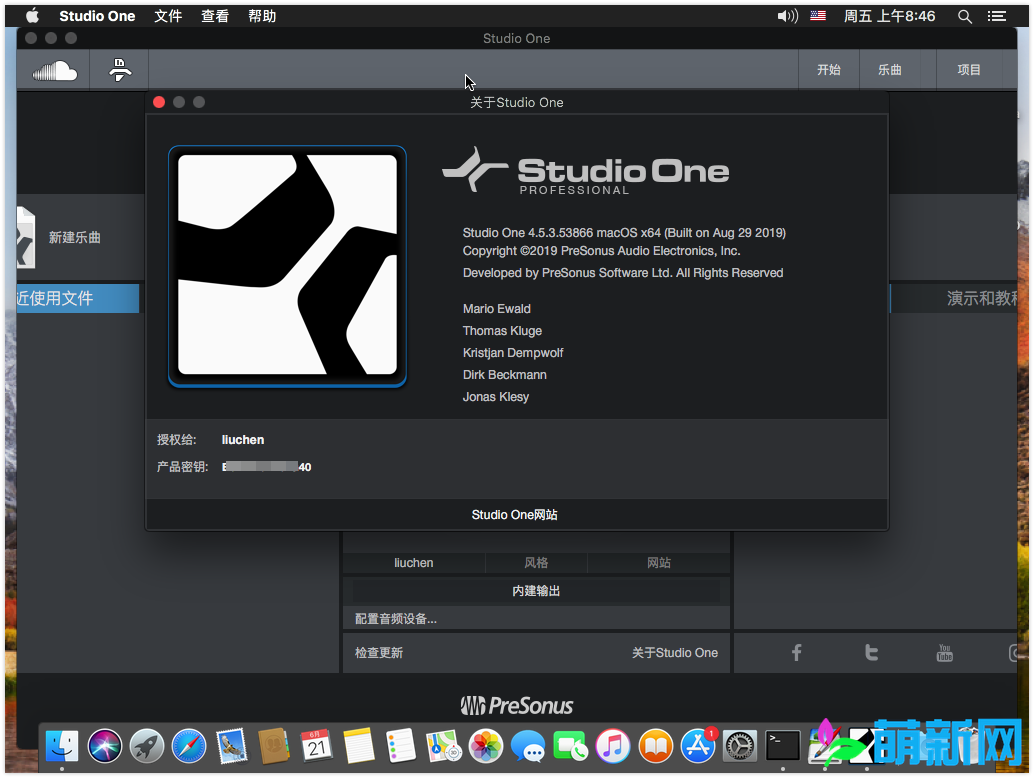
Task: Click 新建乐曲 to create a new song
Action: [75, 237]
